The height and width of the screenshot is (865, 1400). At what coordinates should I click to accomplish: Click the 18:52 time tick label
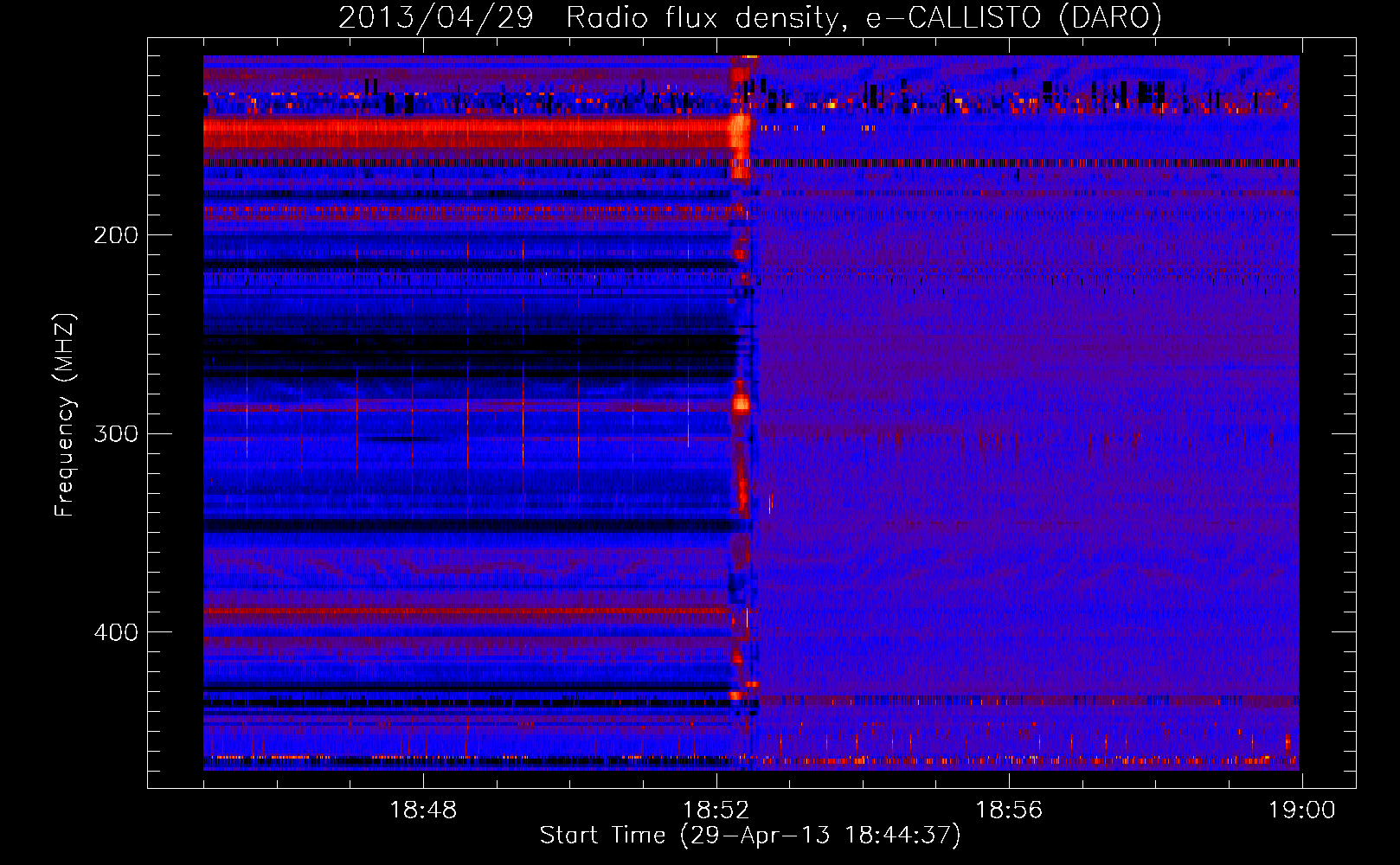click(716, 811)
